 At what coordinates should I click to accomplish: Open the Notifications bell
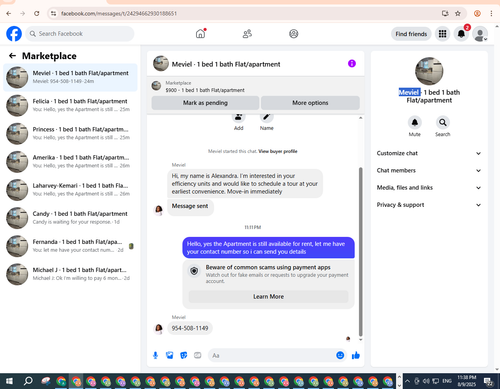point(461,34)
